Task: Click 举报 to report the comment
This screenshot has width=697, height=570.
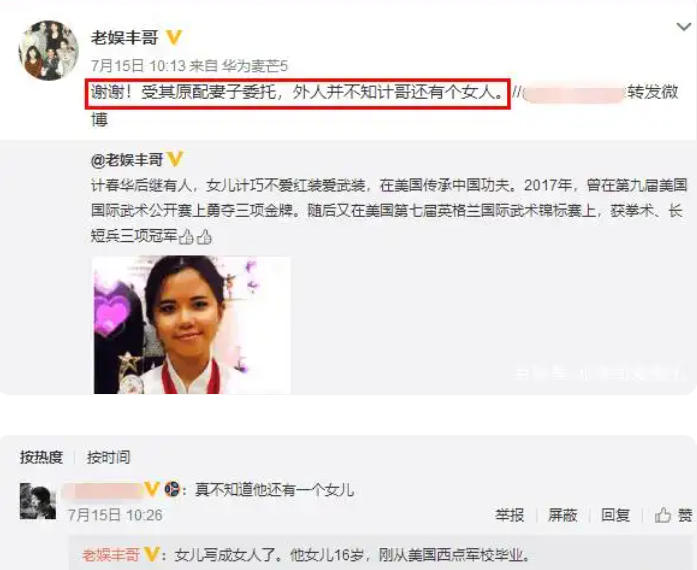Action: [x=510, y=515]
